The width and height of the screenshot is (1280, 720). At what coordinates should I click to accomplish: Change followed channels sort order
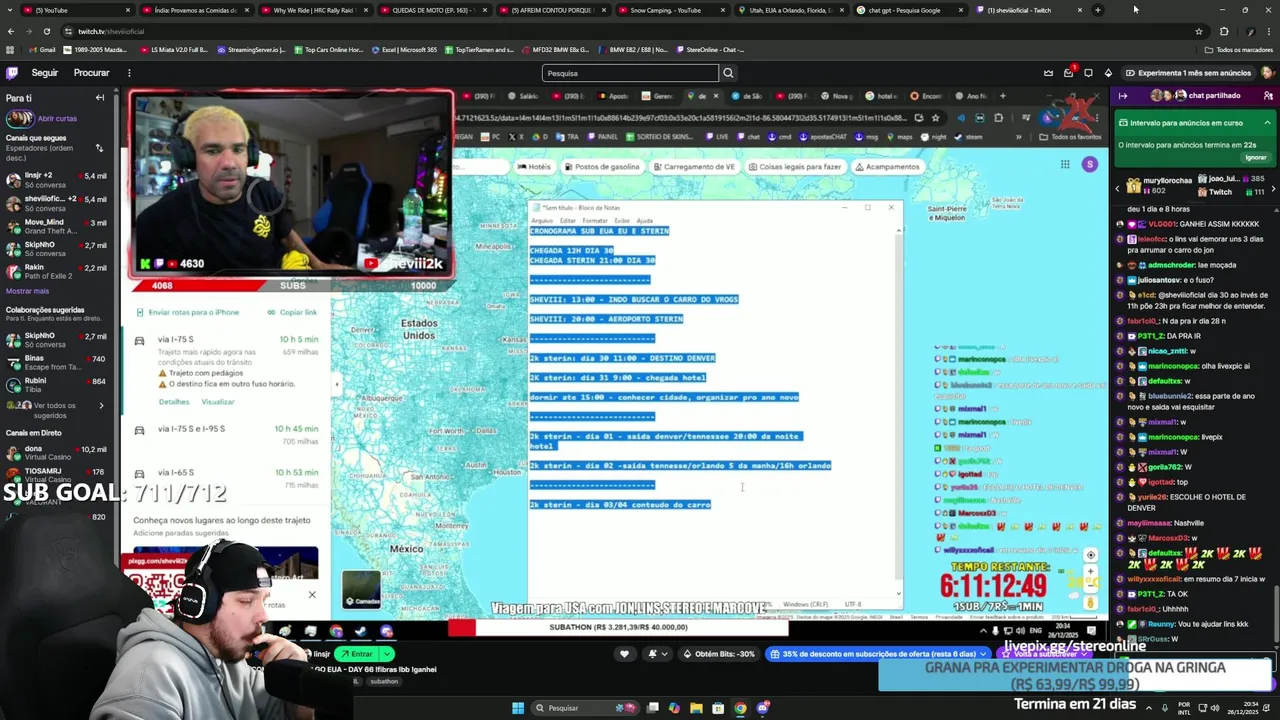99,148
